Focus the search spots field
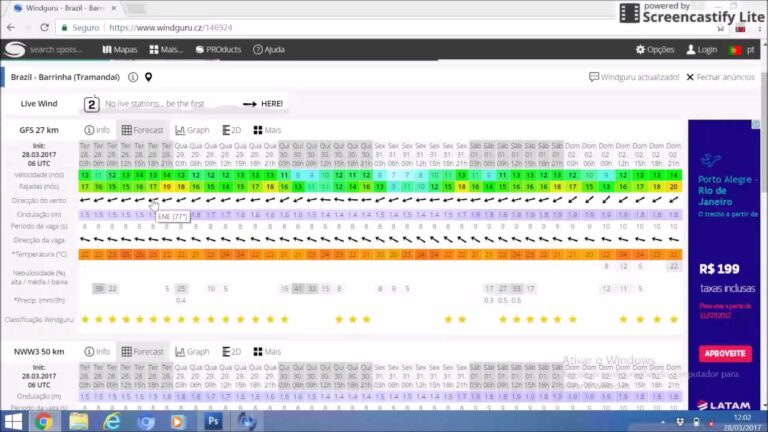 tap(56, 49)
